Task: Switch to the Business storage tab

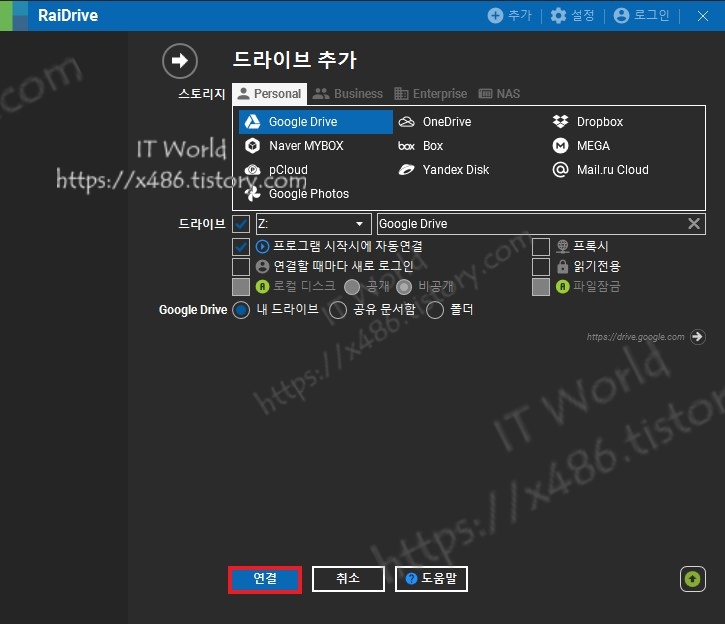Action: click(347, 94)
